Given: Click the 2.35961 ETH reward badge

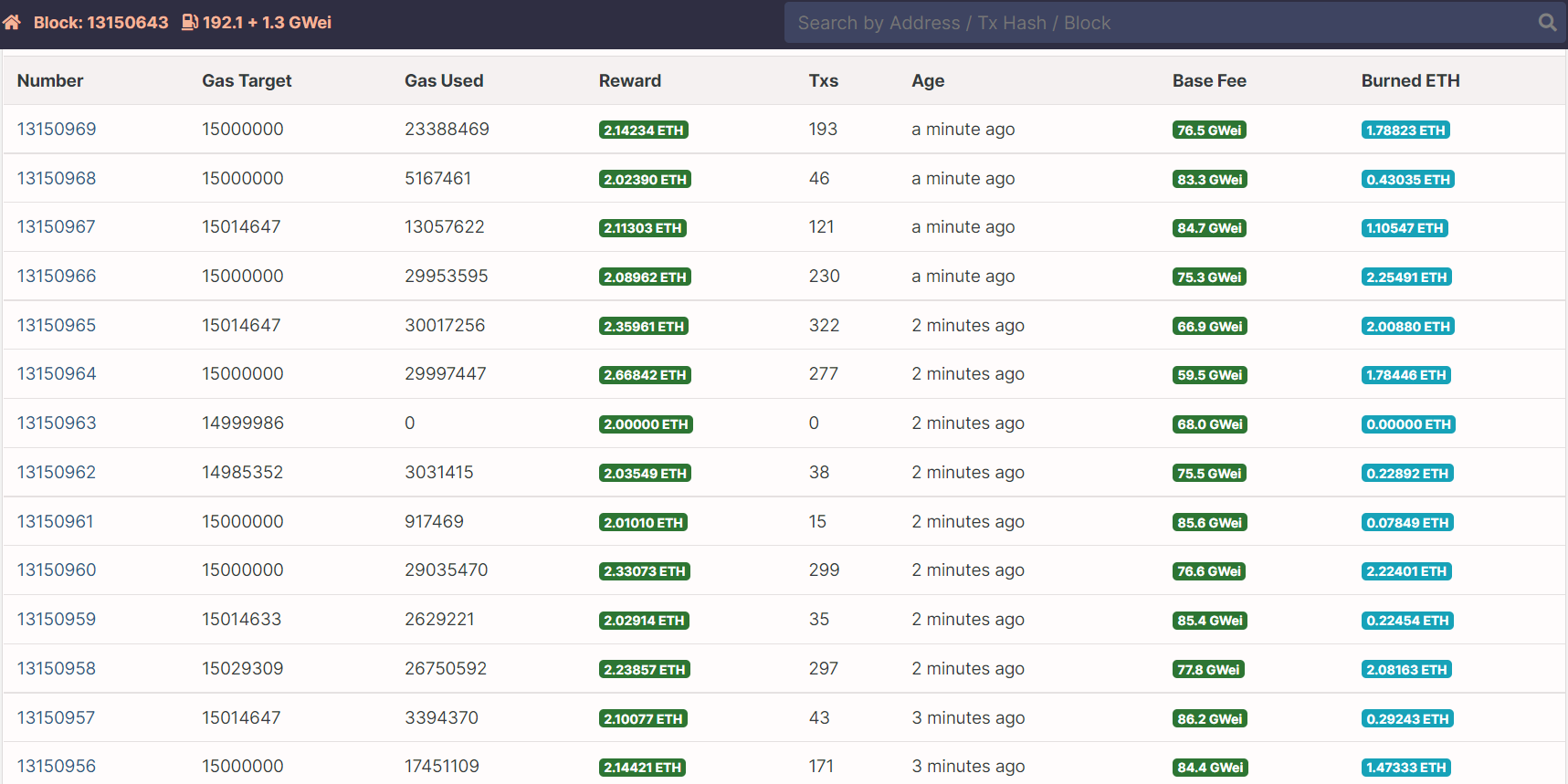Looking at the screenshot, I should 644,327.
